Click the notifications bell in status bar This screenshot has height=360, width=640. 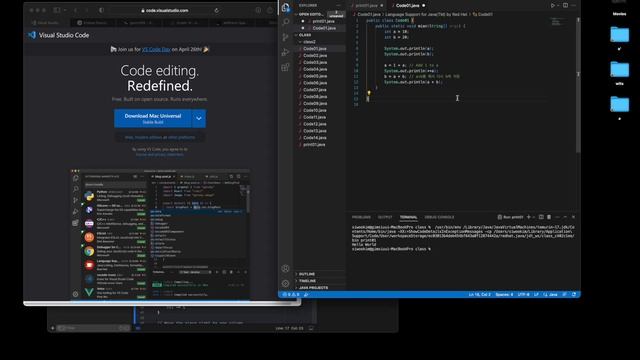(x=574, y=294)
